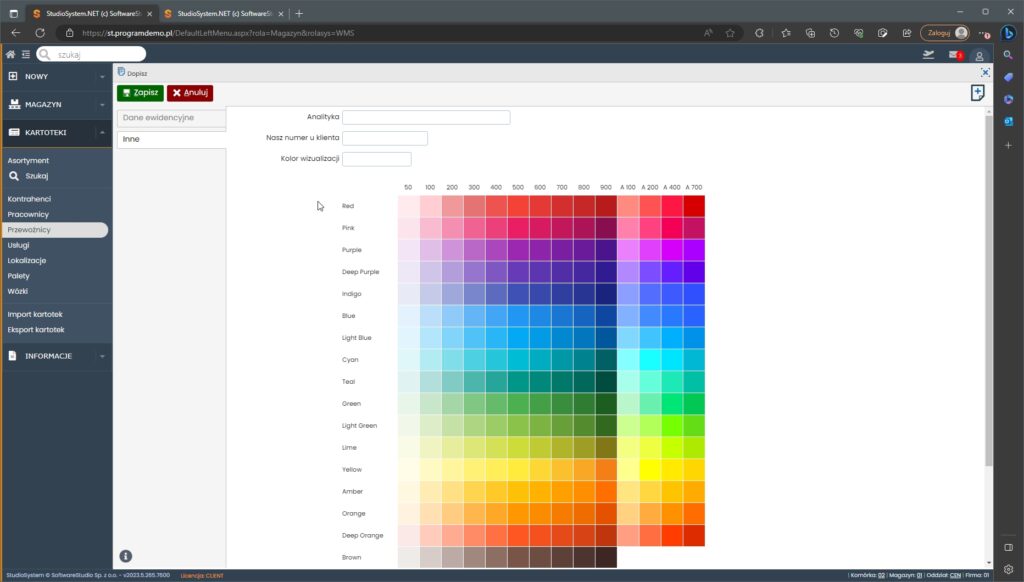Open Lokalizacje from the sidebar menu
The width and height of the screenshot is (1024, 582).
pos(27,260)
